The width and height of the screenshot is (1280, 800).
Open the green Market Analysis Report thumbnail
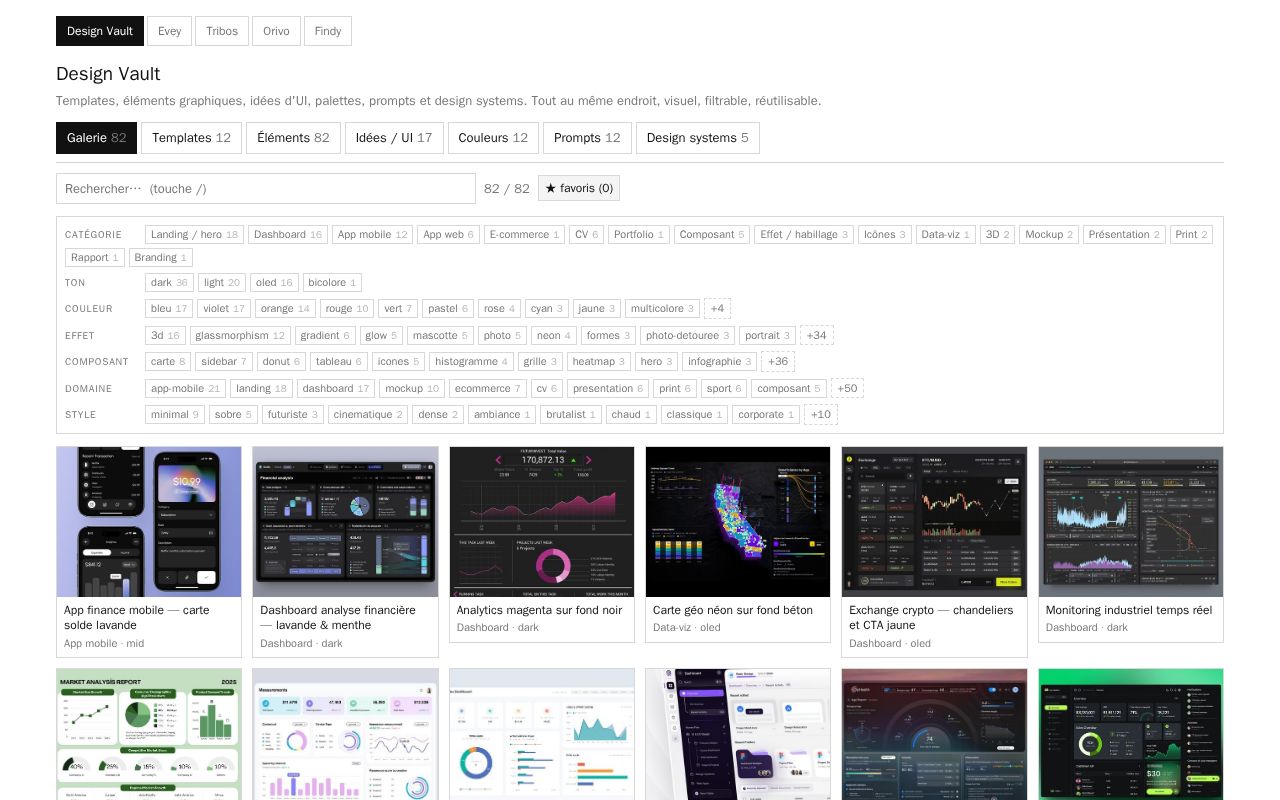pos(149,734)
